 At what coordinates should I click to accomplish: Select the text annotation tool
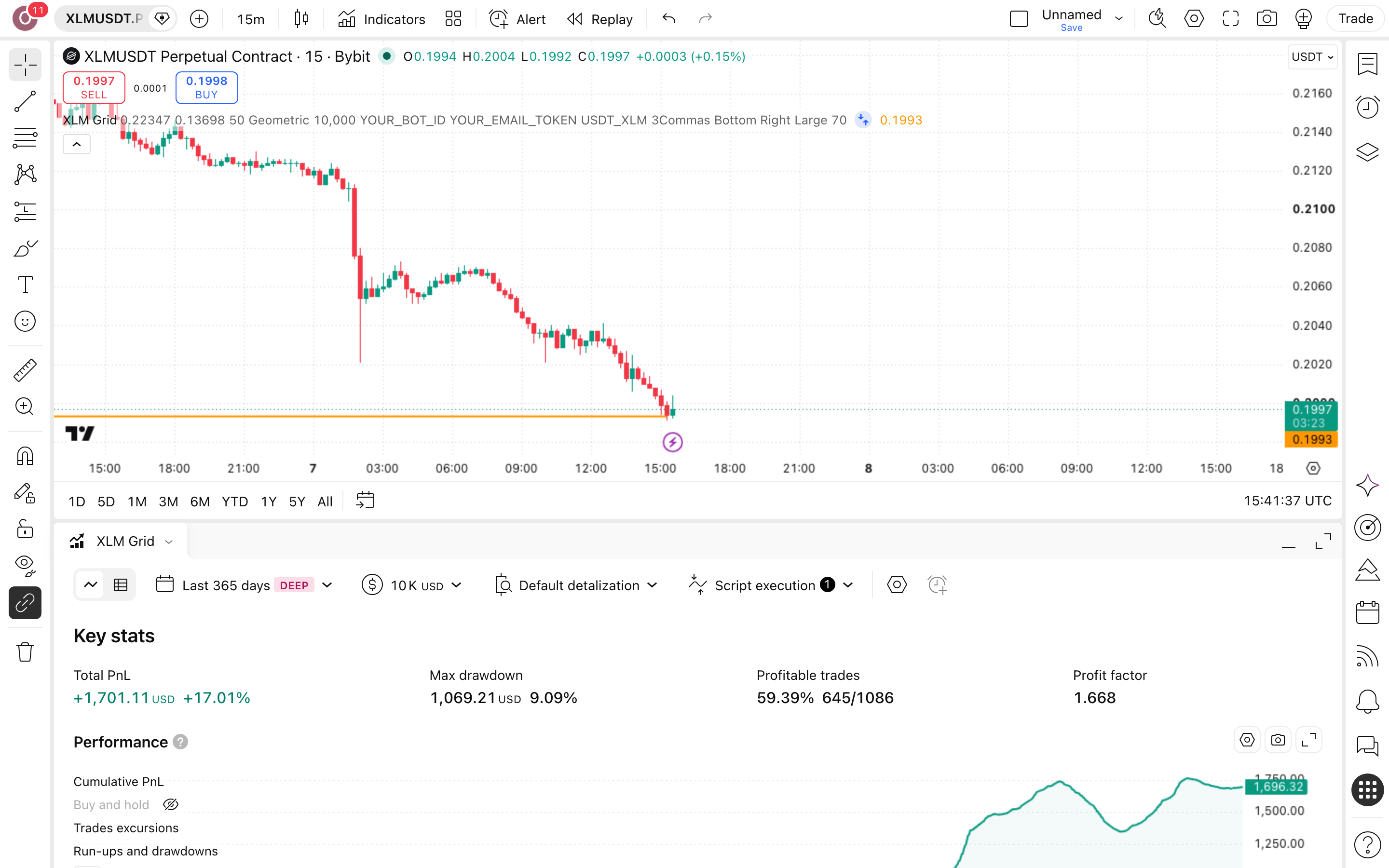(x=25, y=285)
